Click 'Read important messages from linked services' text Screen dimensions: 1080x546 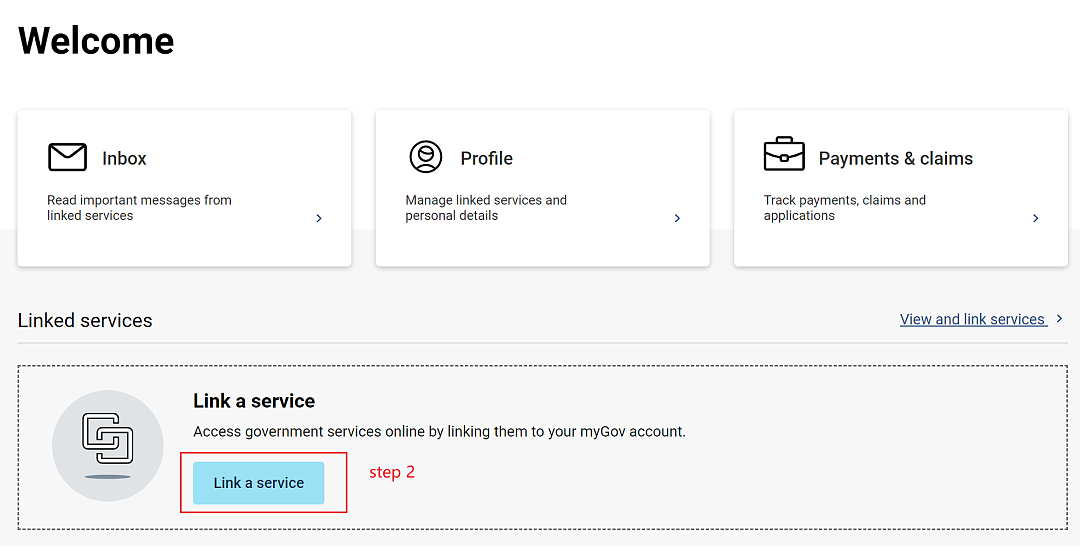pos(139,208)
